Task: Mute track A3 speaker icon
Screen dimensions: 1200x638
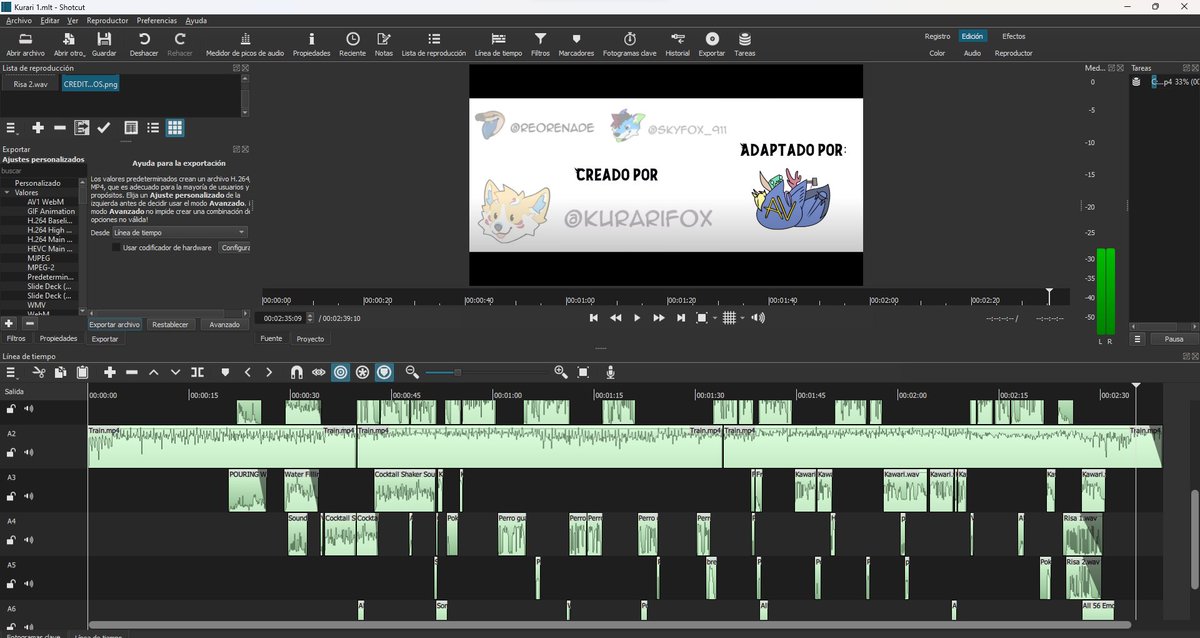Action: point(29,496)
